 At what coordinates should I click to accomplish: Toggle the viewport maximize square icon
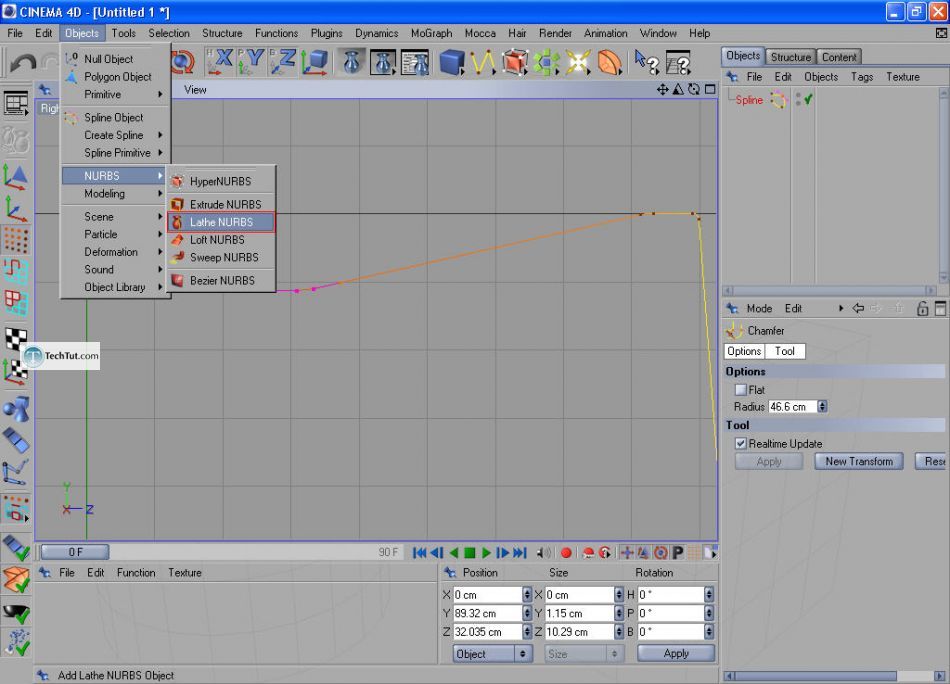(x=710, y=90)
